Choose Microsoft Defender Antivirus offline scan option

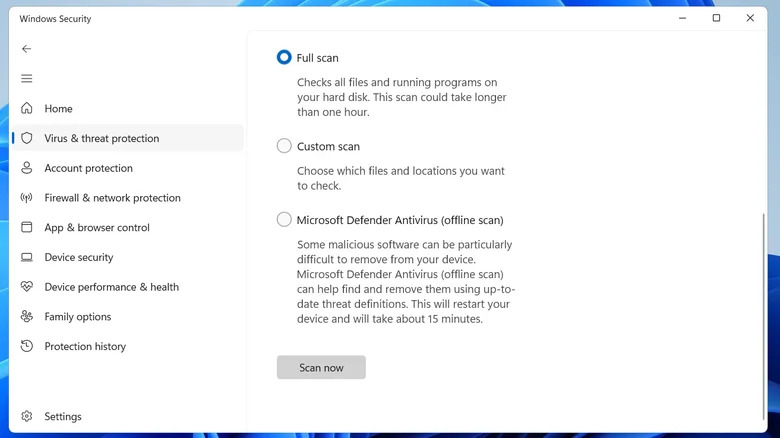click(284, 220)
